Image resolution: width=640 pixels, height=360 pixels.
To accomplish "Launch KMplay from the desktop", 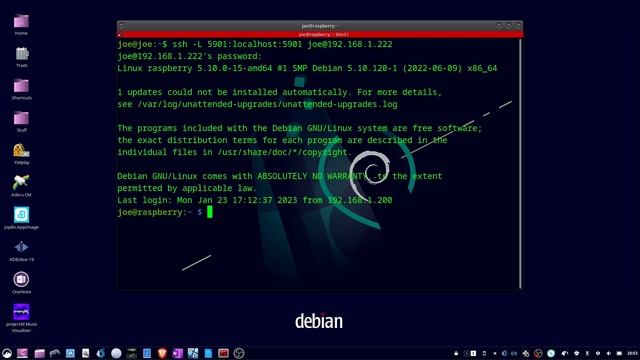I will (21, 150).
